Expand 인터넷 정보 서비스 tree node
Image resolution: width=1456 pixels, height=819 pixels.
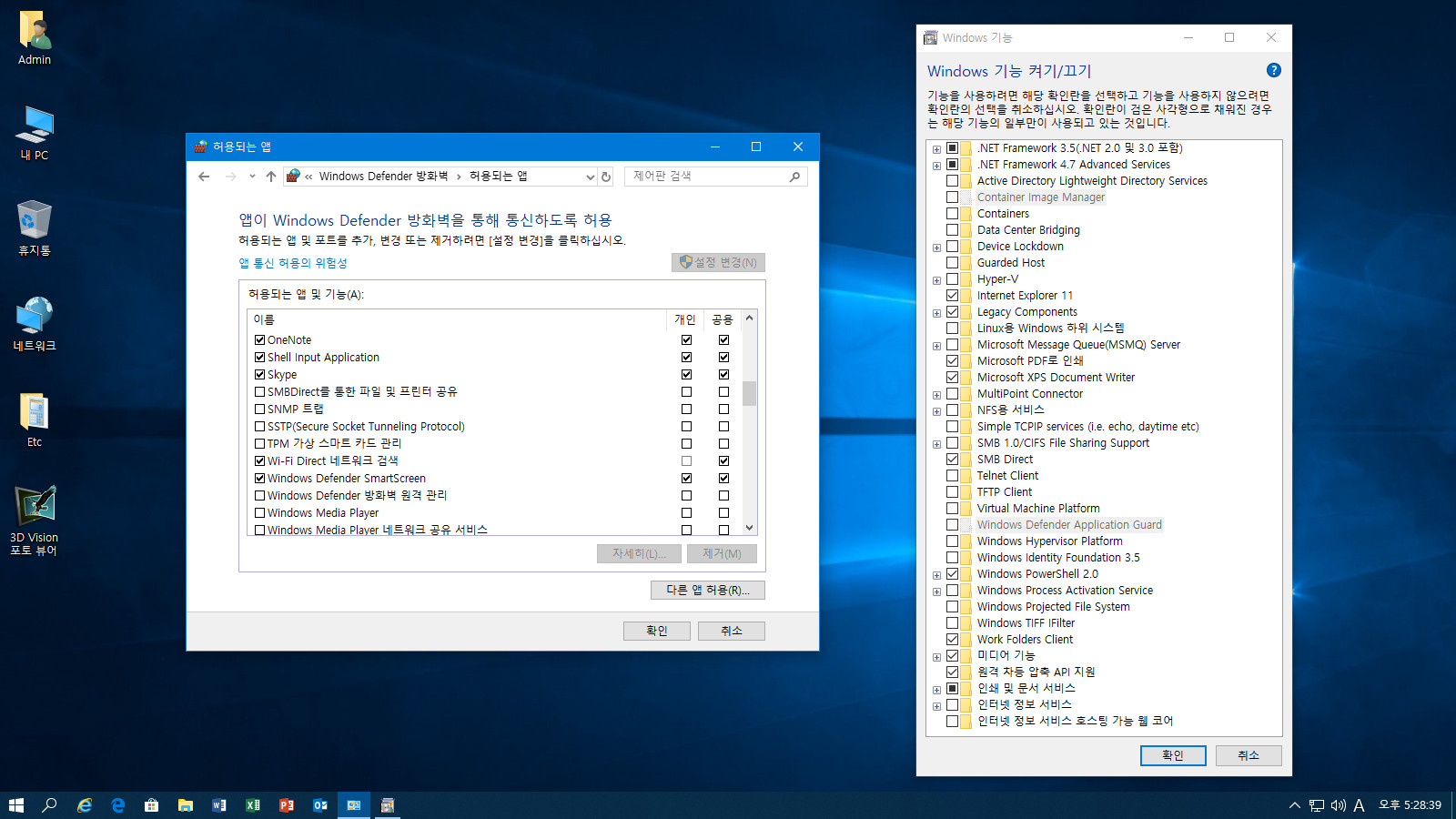[x=936, y=706]
